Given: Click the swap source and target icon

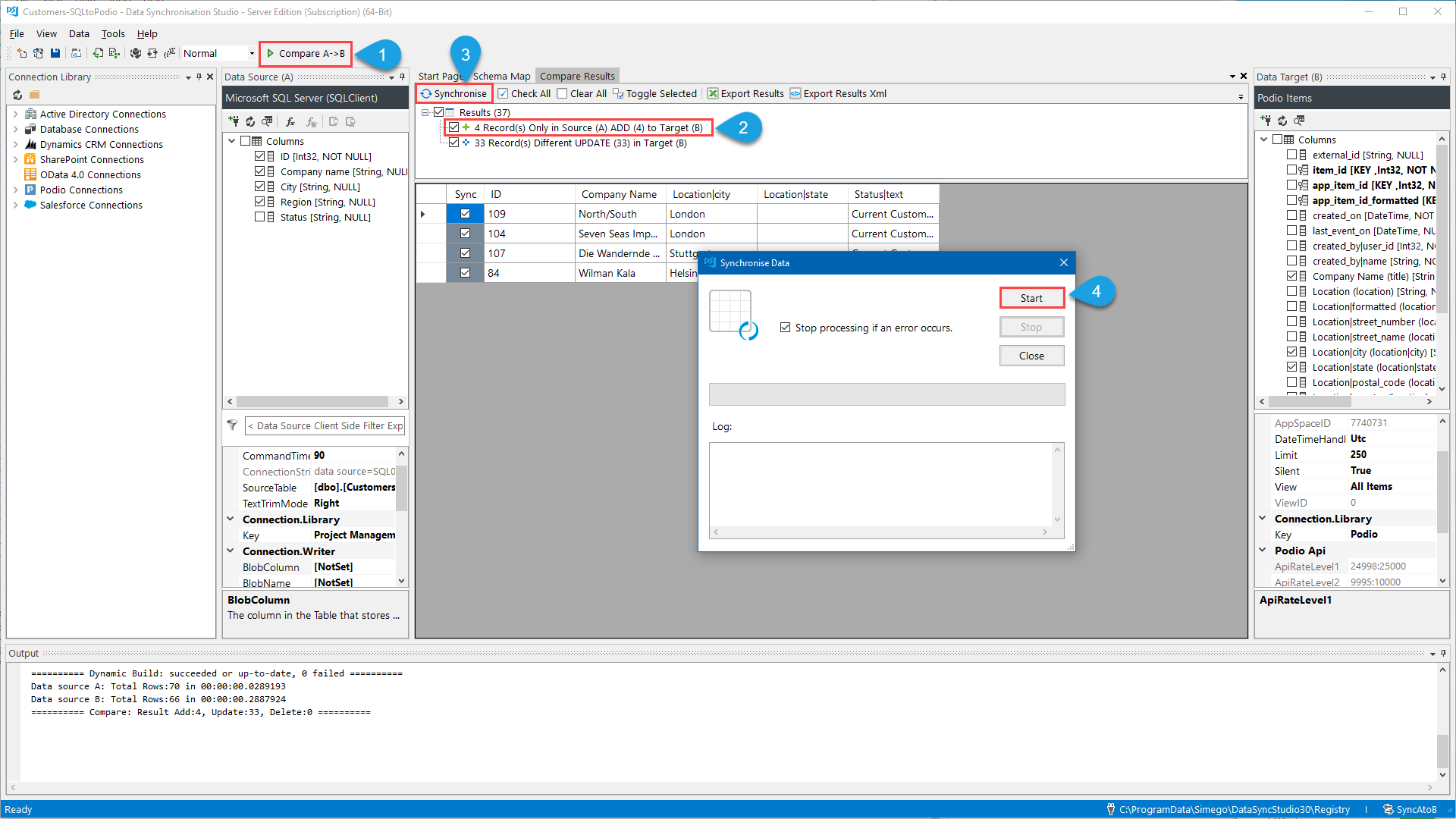Looking at the screenshot, I should pyautogui.click(x=152, y=53).
